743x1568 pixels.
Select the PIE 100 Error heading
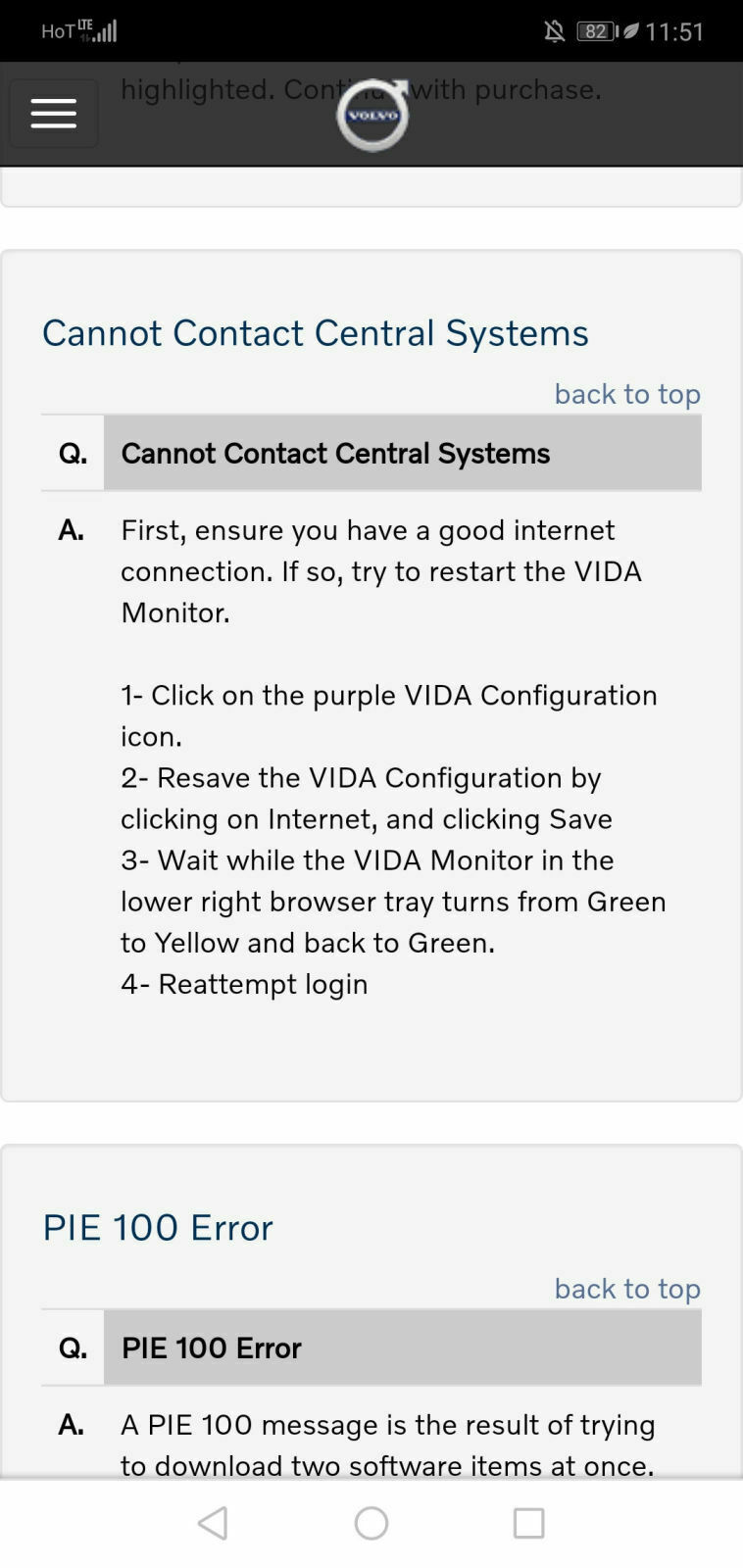(157, 1227)
